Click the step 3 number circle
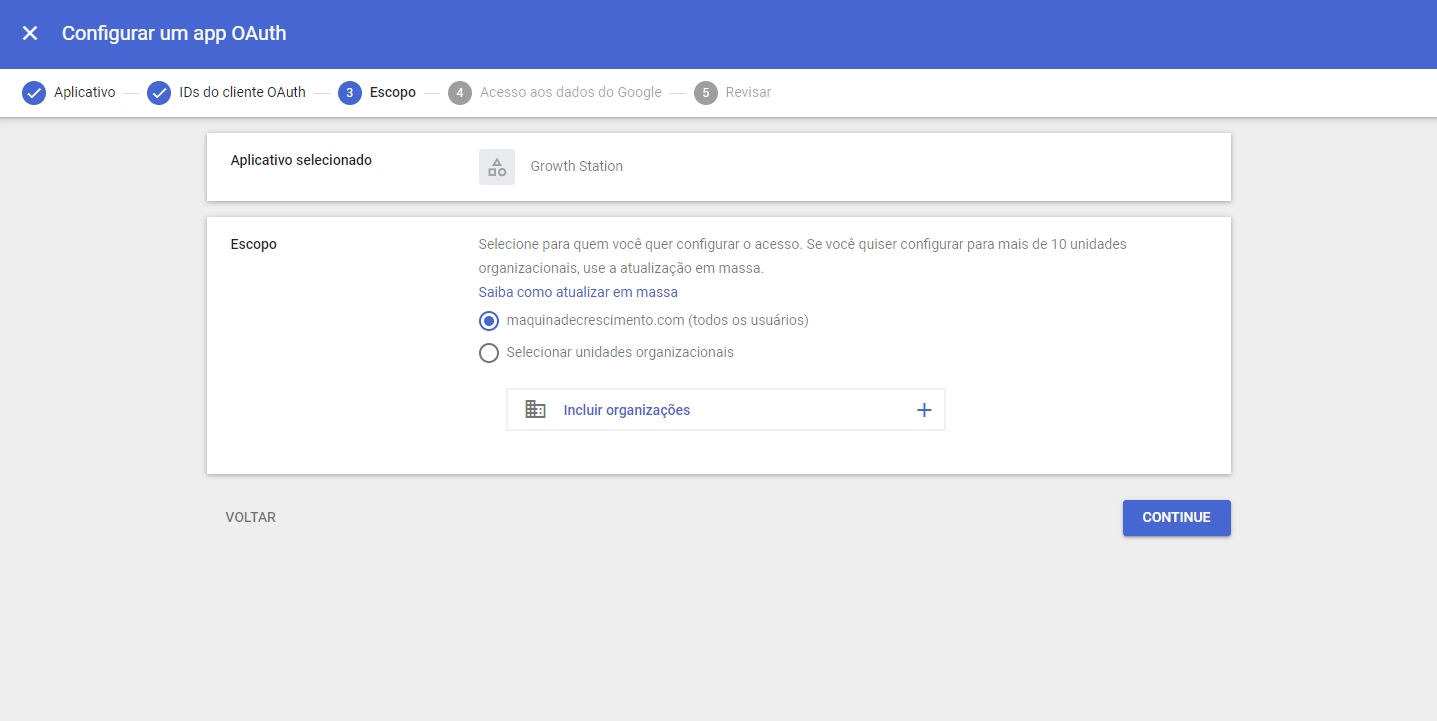 pos(350,93)
